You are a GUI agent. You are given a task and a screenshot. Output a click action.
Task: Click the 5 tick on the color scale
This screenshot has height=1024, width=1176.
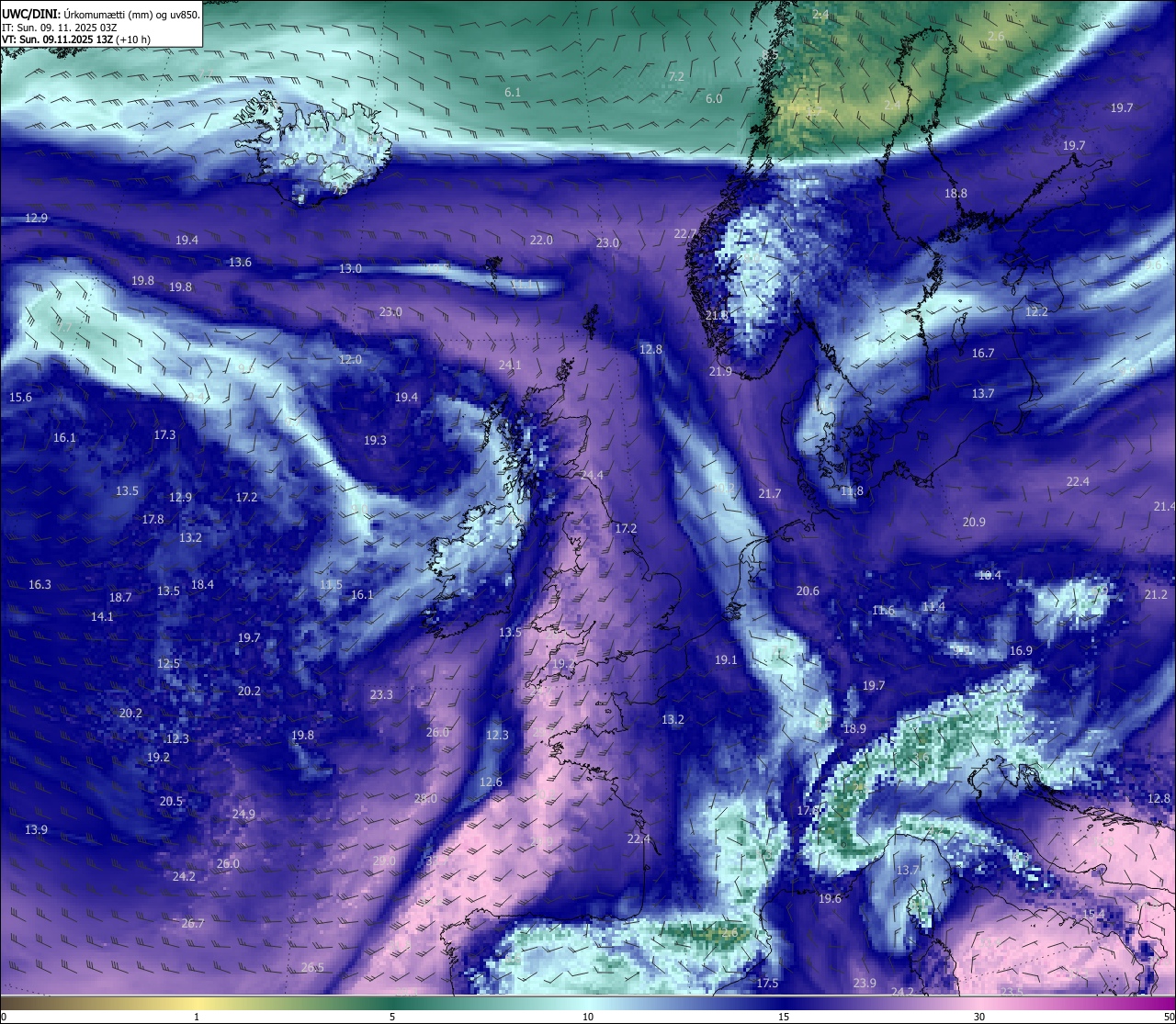[392, 1017]
